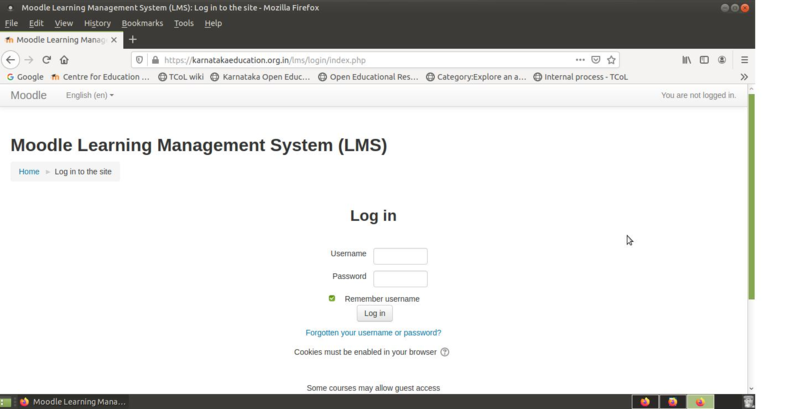This screenshot has height=409, width=800.
Task: Show more bookmarks chevron
Action: tap(744, 76)
